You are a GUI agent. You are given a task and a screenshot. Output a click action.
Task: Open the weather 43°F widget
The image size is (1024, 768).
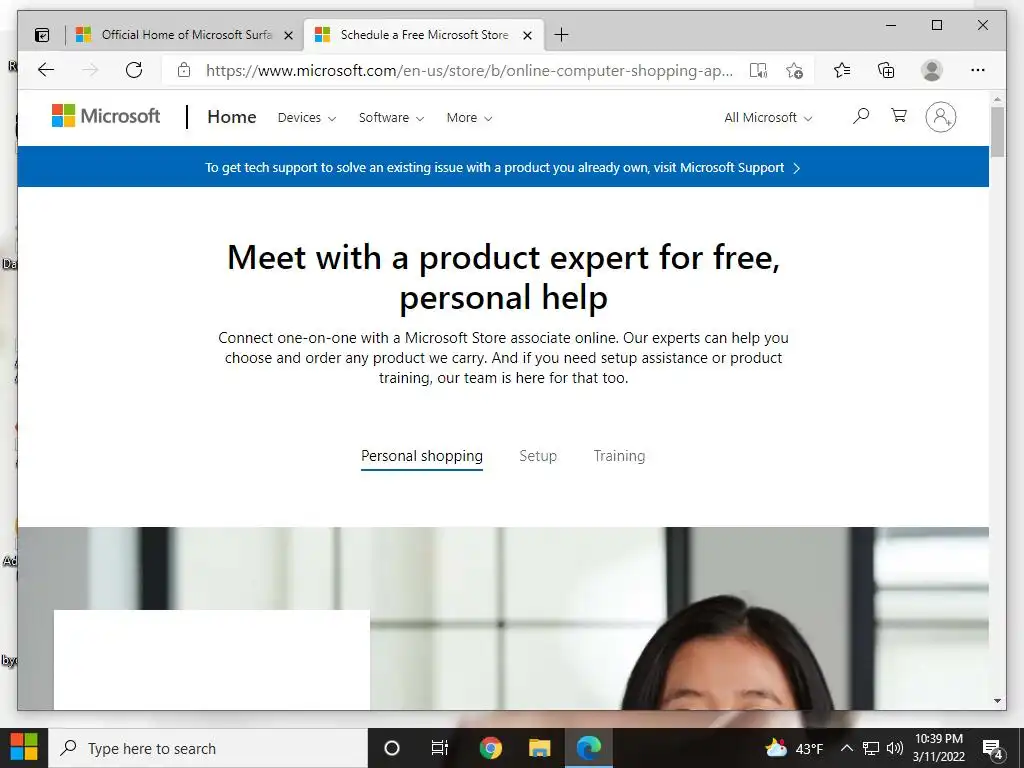(x=794, y=748)
